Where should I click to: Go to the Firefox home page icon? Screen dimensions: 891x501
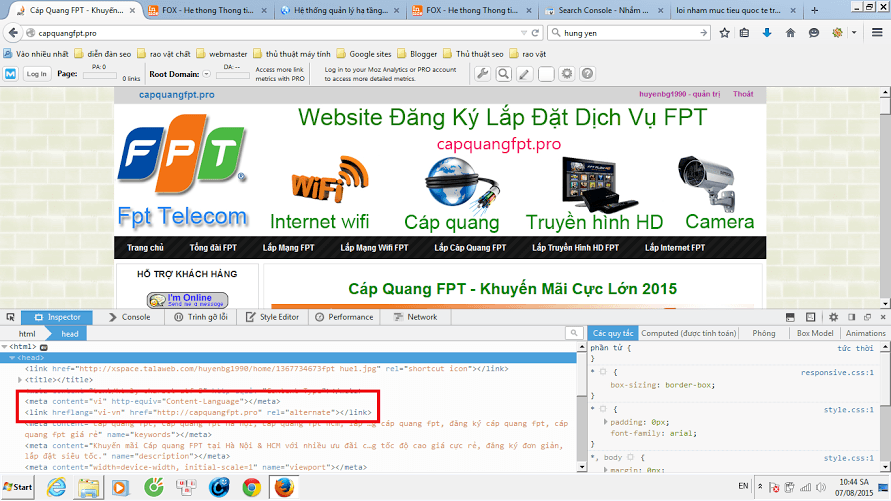(790, 33)
